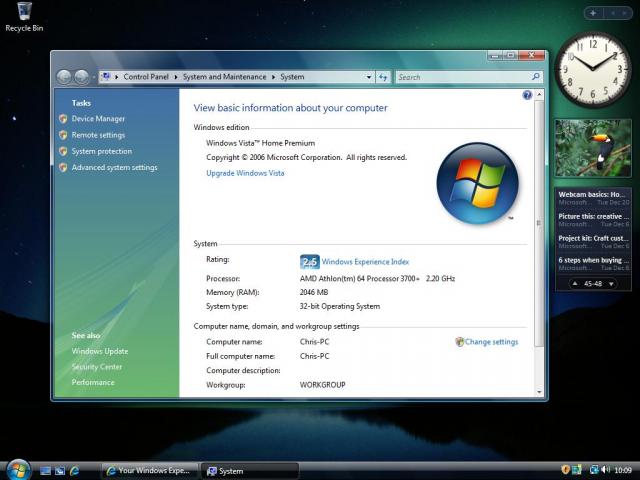Open Security Center under See also
Screen dimensions: 640x480
click(97, 367)
